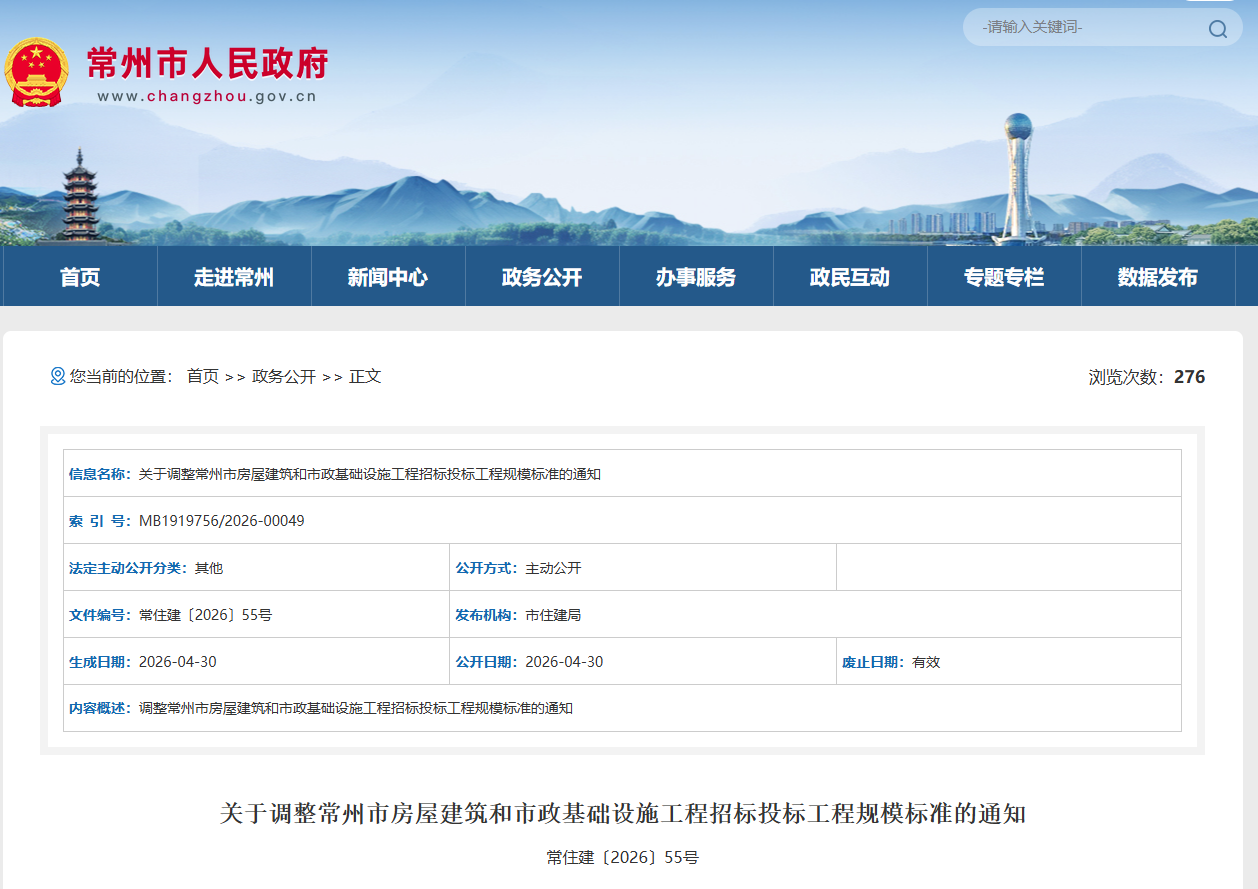This screenshot has height=889, width=1258.
Task: Focus the keyword search input field
Action: 1090,27
